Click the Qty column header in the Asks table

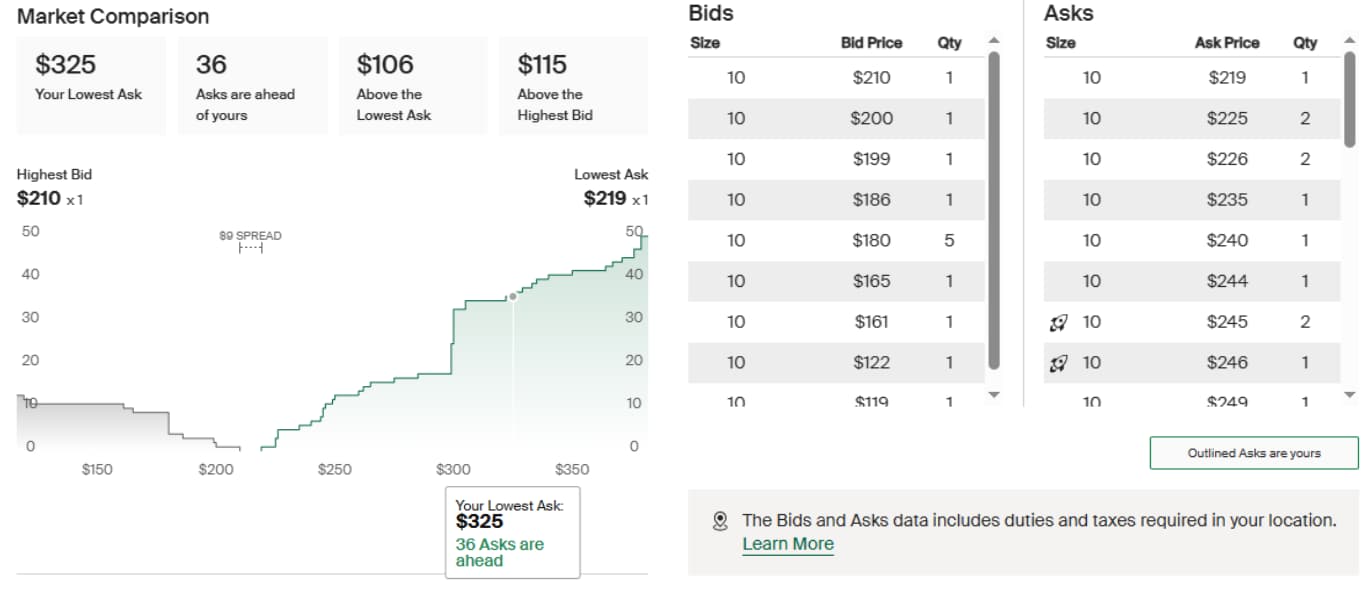click(x=1303, y=43)
